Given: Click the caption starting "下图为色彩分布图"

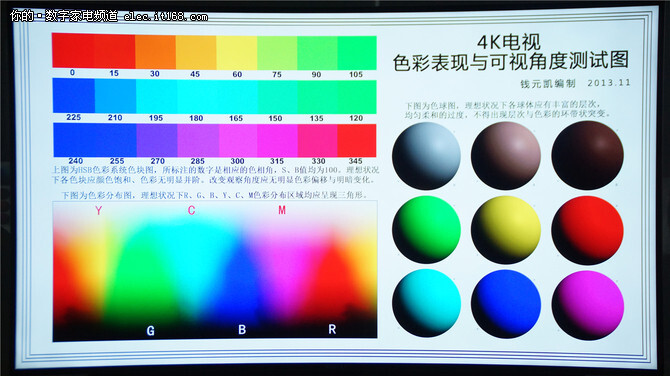Looking at the screenshot, I should (214, 195).
